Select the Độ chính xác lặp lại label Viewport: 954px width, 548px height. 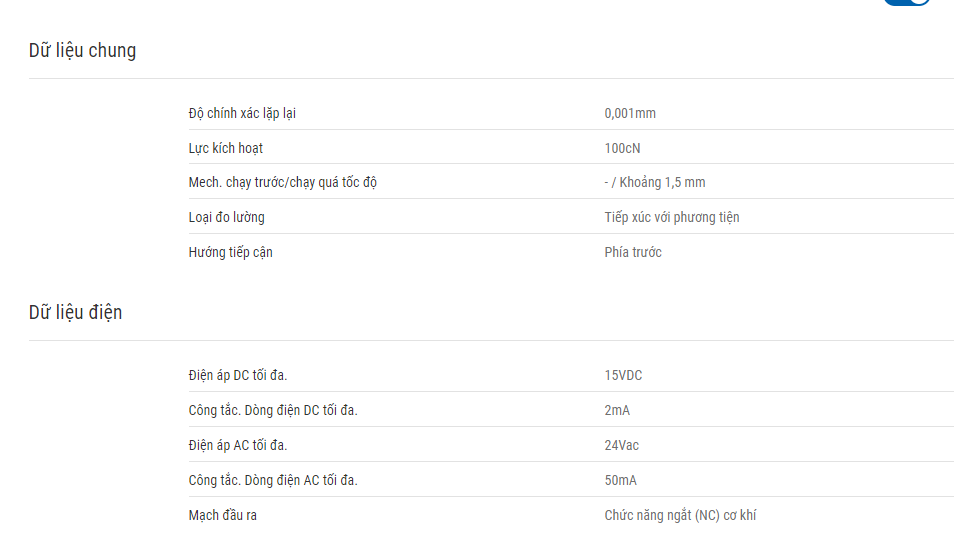coord(242,113)
